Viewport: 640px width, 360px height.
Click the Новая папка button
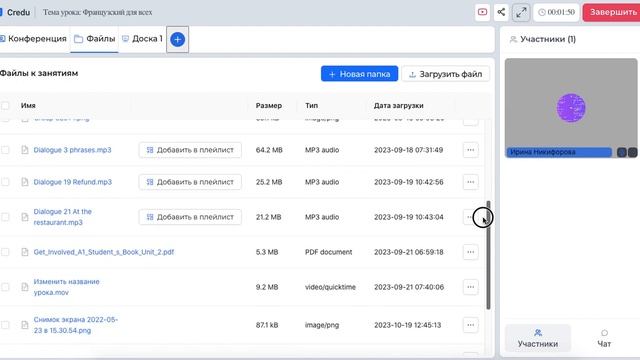359,74
